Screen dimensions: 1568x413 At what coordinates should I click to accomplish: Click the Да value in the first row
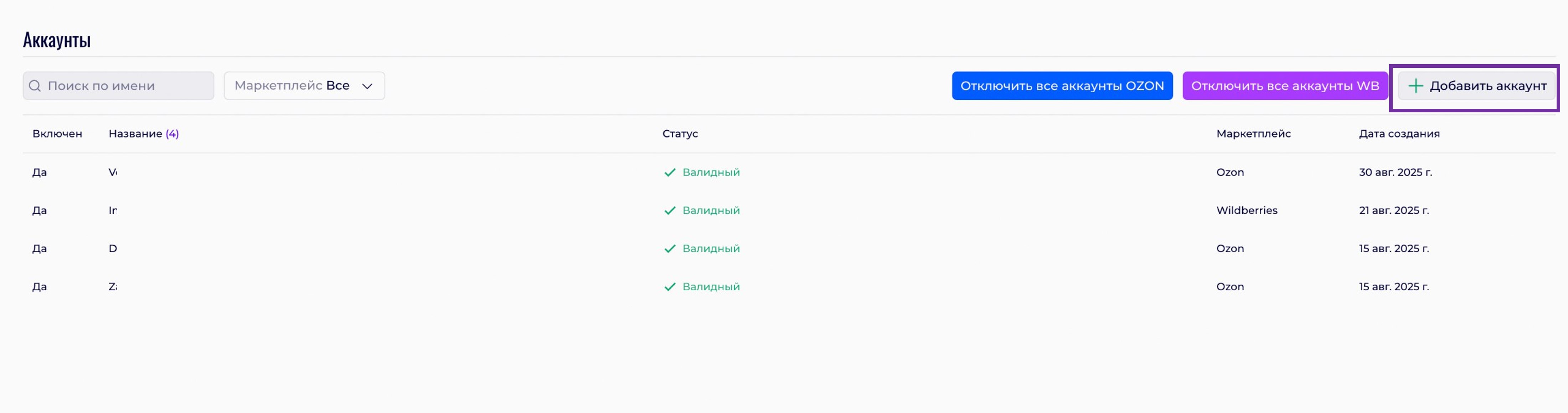pos(40,172)
